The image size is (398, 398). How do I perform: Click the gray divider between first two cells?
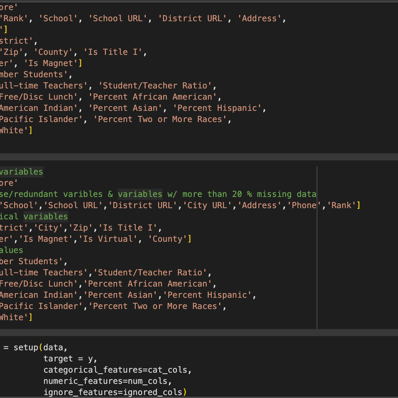[199, 157]
